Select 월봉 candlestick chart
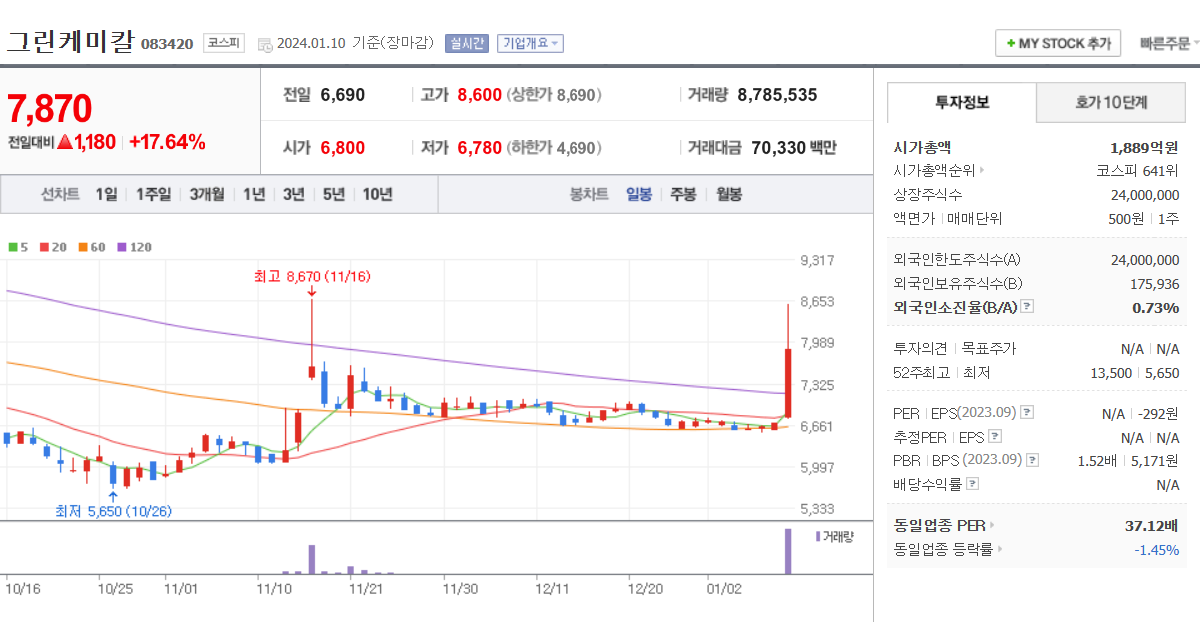 tap(729, 194)
